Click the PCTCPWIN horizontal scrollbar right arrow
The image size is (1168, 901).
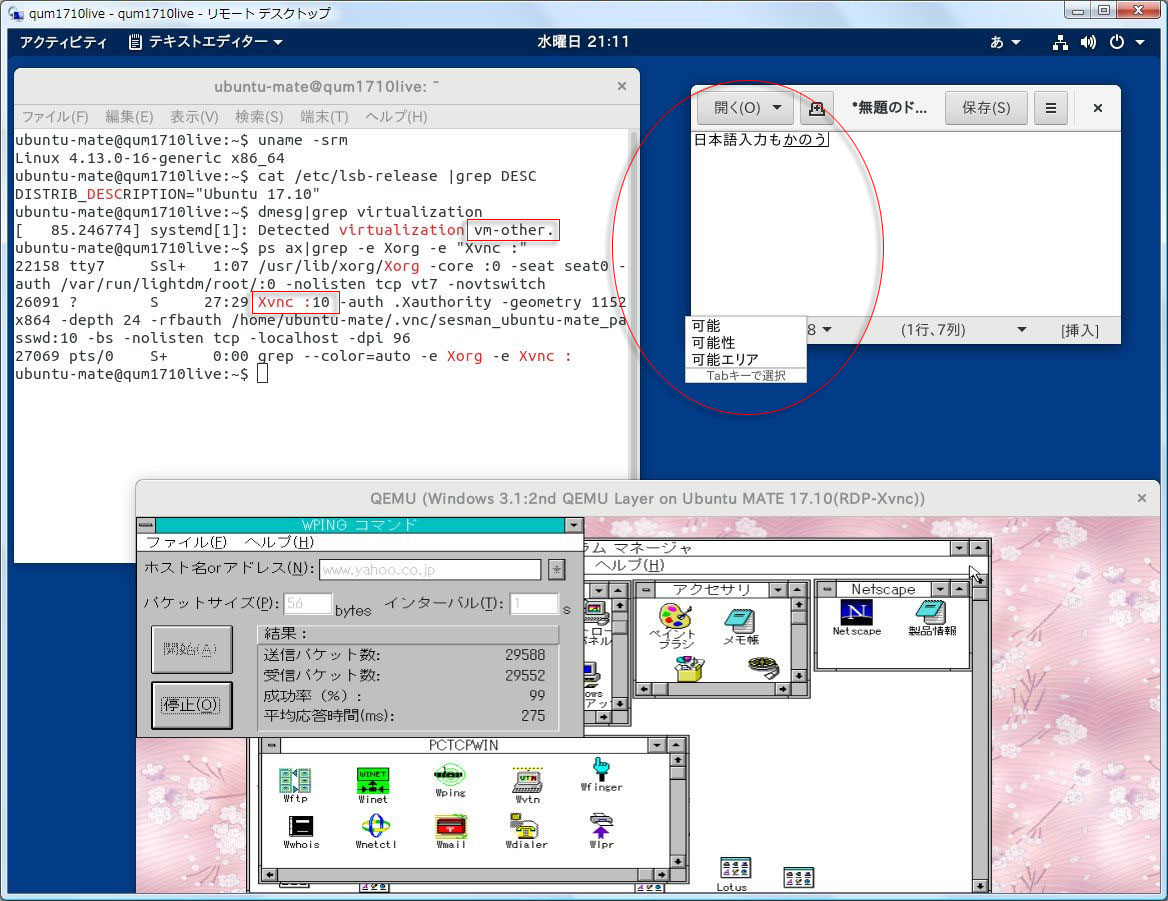[x=660, y=874]
